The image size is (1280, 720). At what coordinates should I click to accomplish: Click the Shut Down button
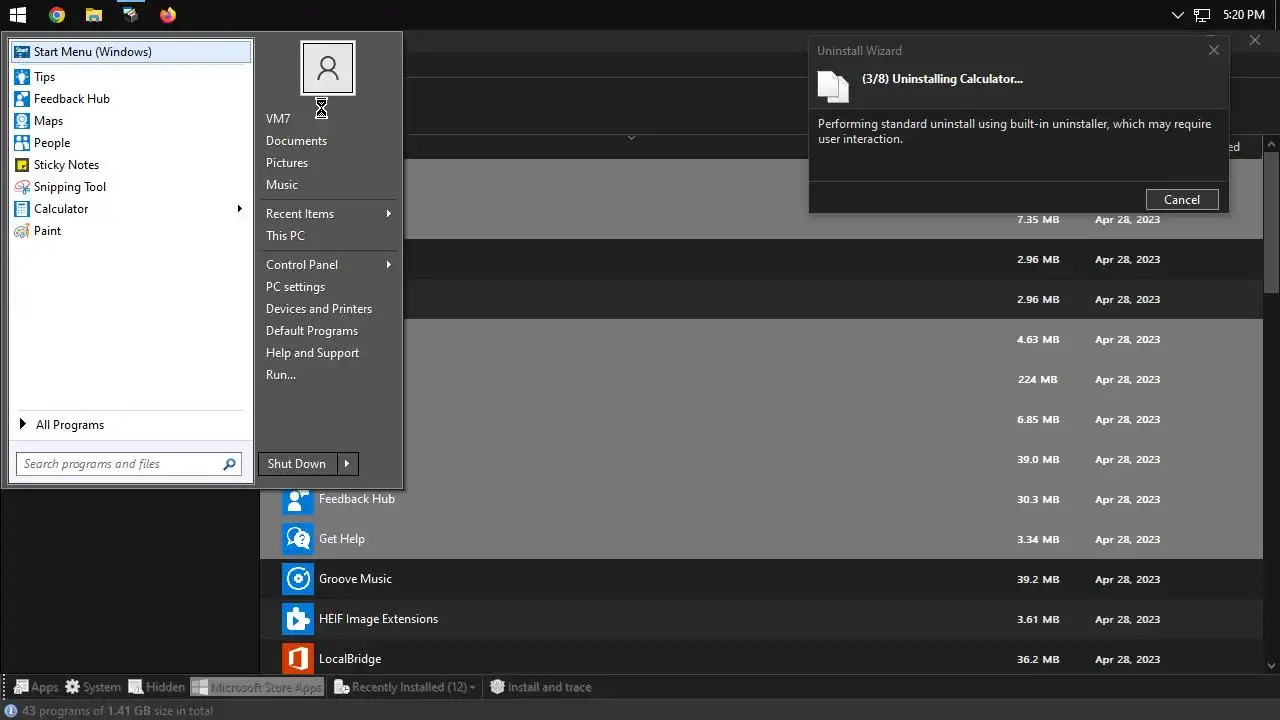[x=297, y=464]
